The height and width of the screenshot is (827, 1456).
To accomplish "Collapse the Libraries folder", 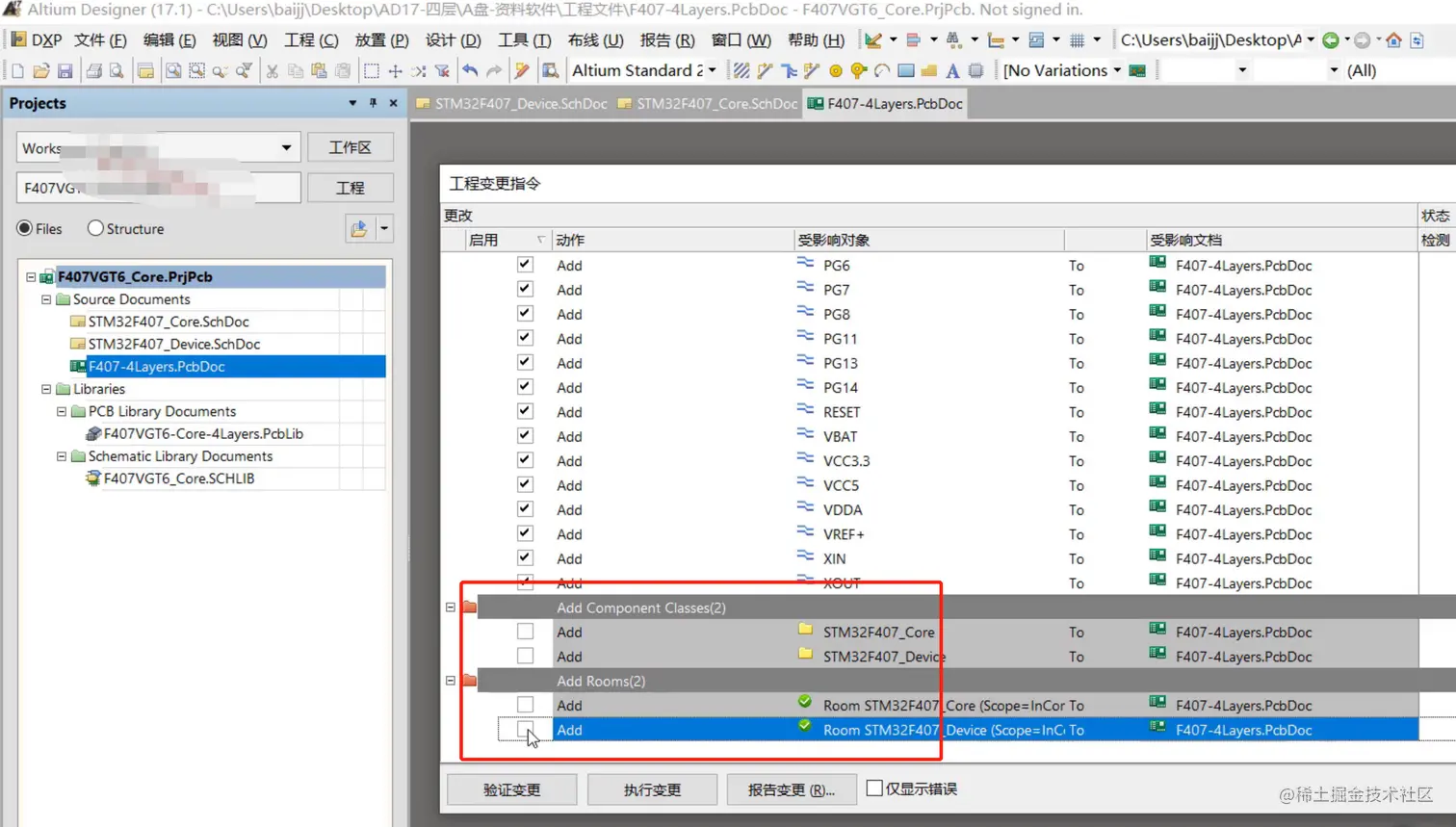I will pos(46,389).
